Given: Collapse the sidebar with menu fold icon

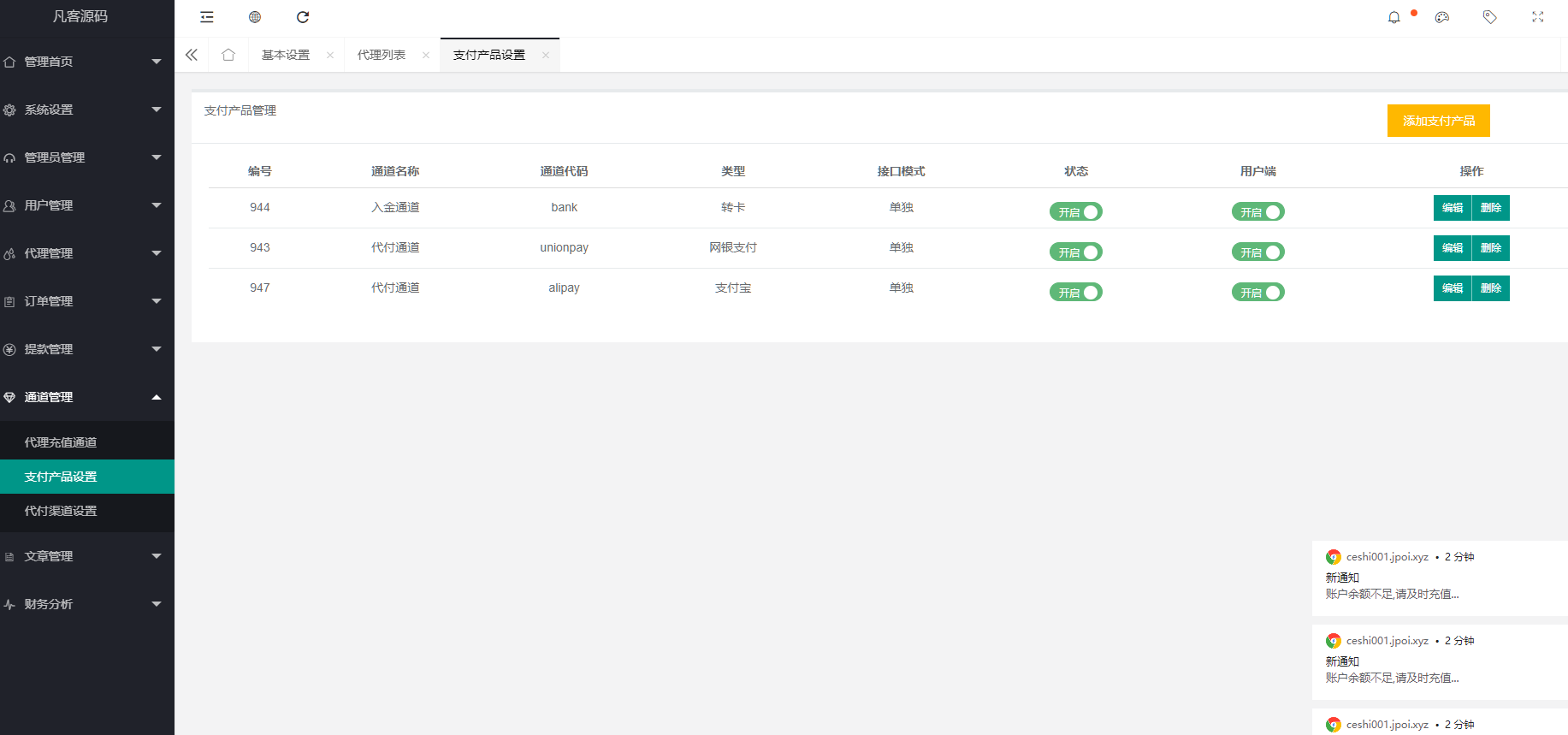Looking at the screenshot, I should point(207,17).
